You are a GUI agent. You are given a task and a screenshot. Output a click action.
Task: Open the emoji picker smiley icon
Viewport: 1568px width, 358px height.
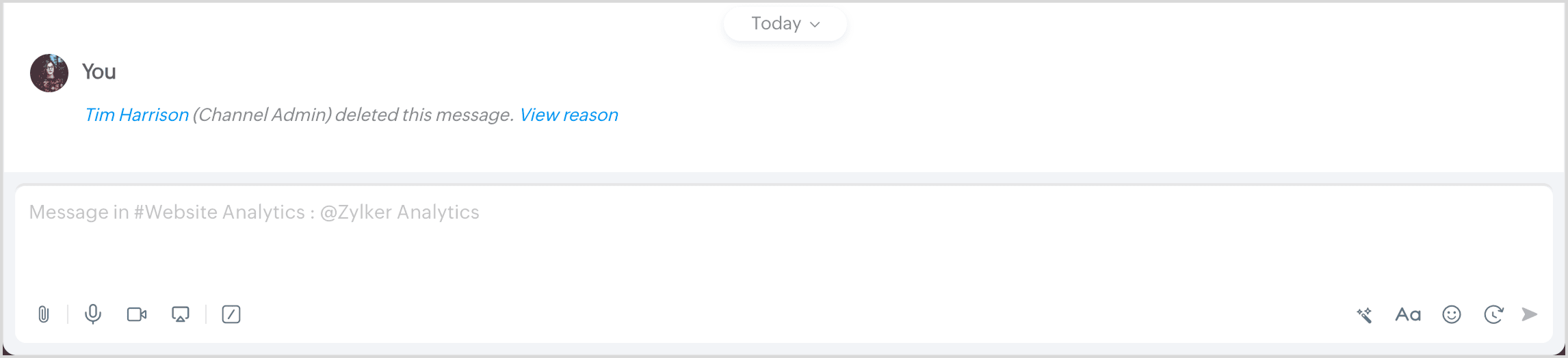(1452, 314)
